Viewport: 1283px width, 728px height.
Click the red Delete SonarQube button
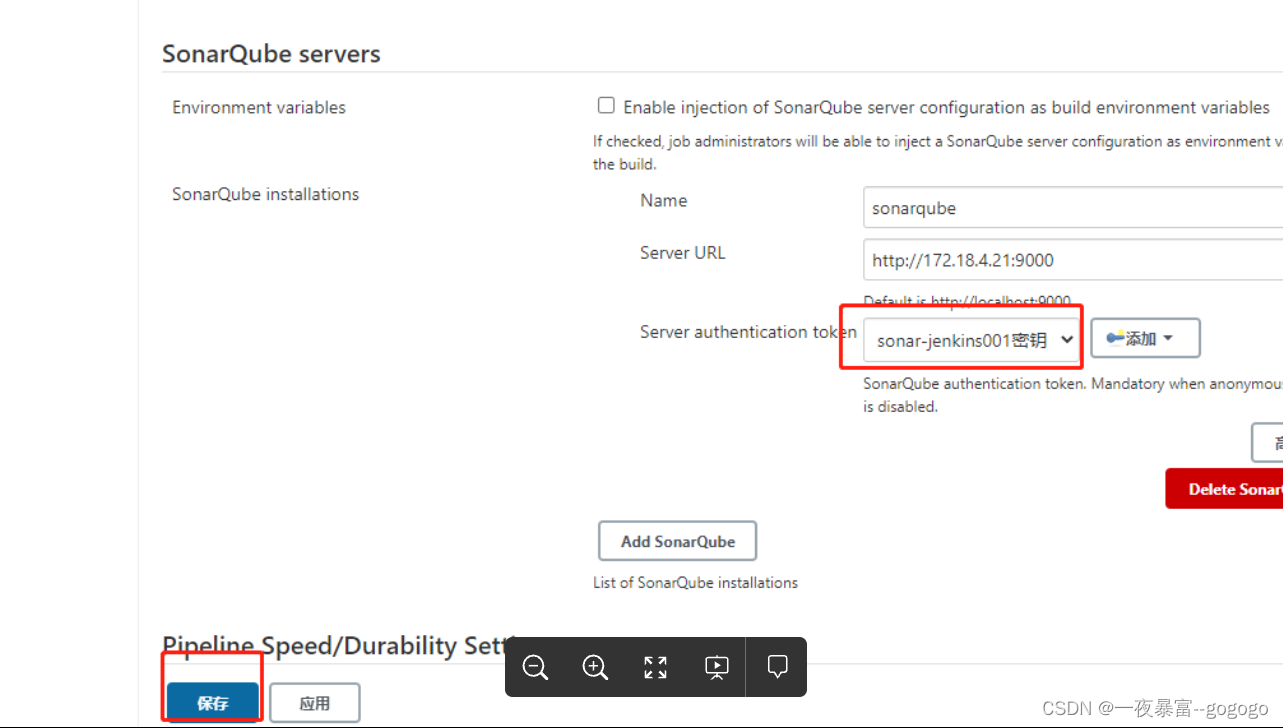(1224, 489)
